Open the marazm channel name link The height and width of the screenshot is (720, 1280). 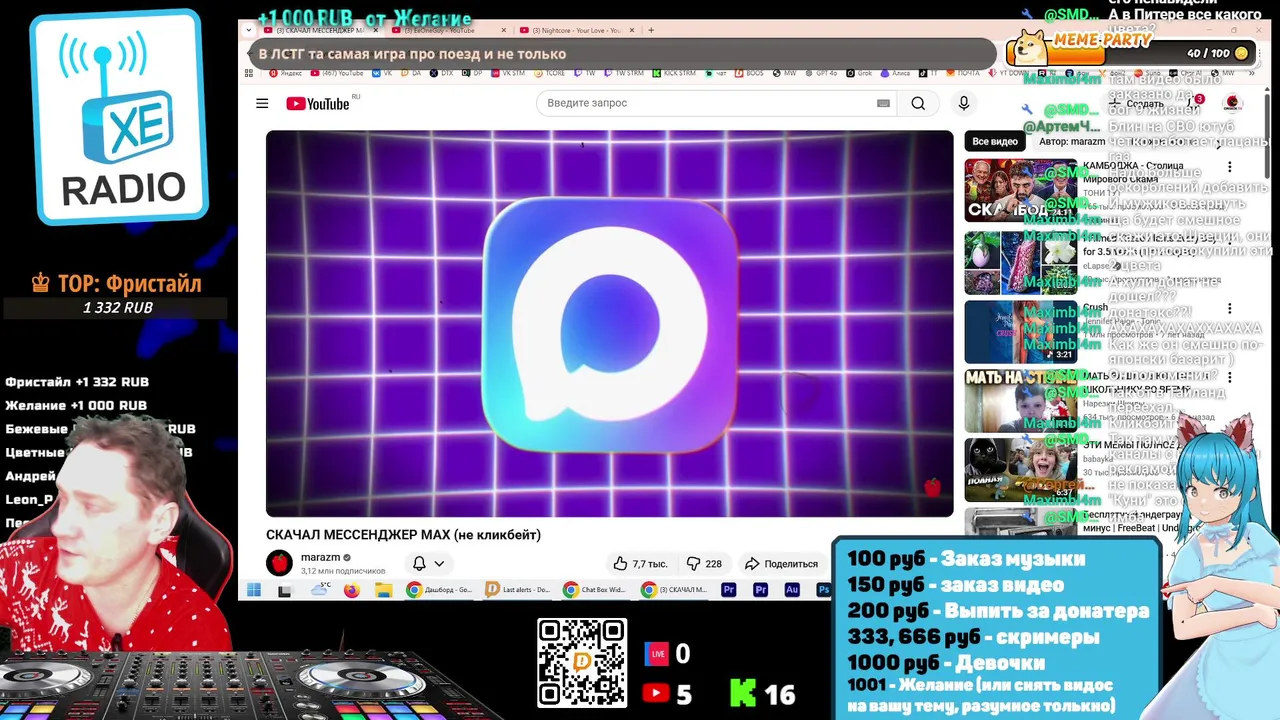[320, 557]
